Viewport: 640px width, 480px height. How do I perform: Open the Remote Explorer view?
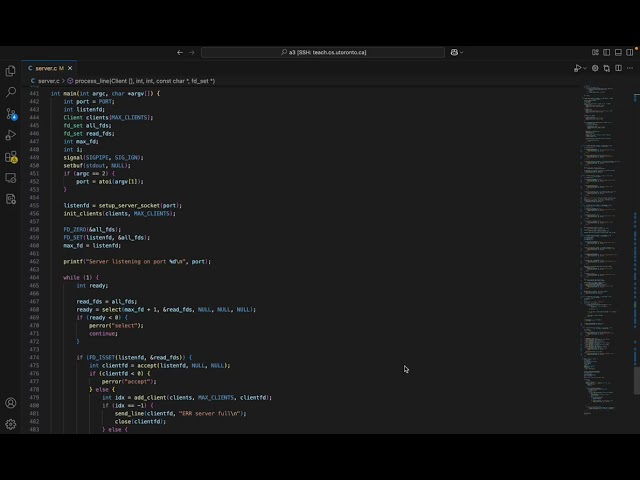click(11, 178)
